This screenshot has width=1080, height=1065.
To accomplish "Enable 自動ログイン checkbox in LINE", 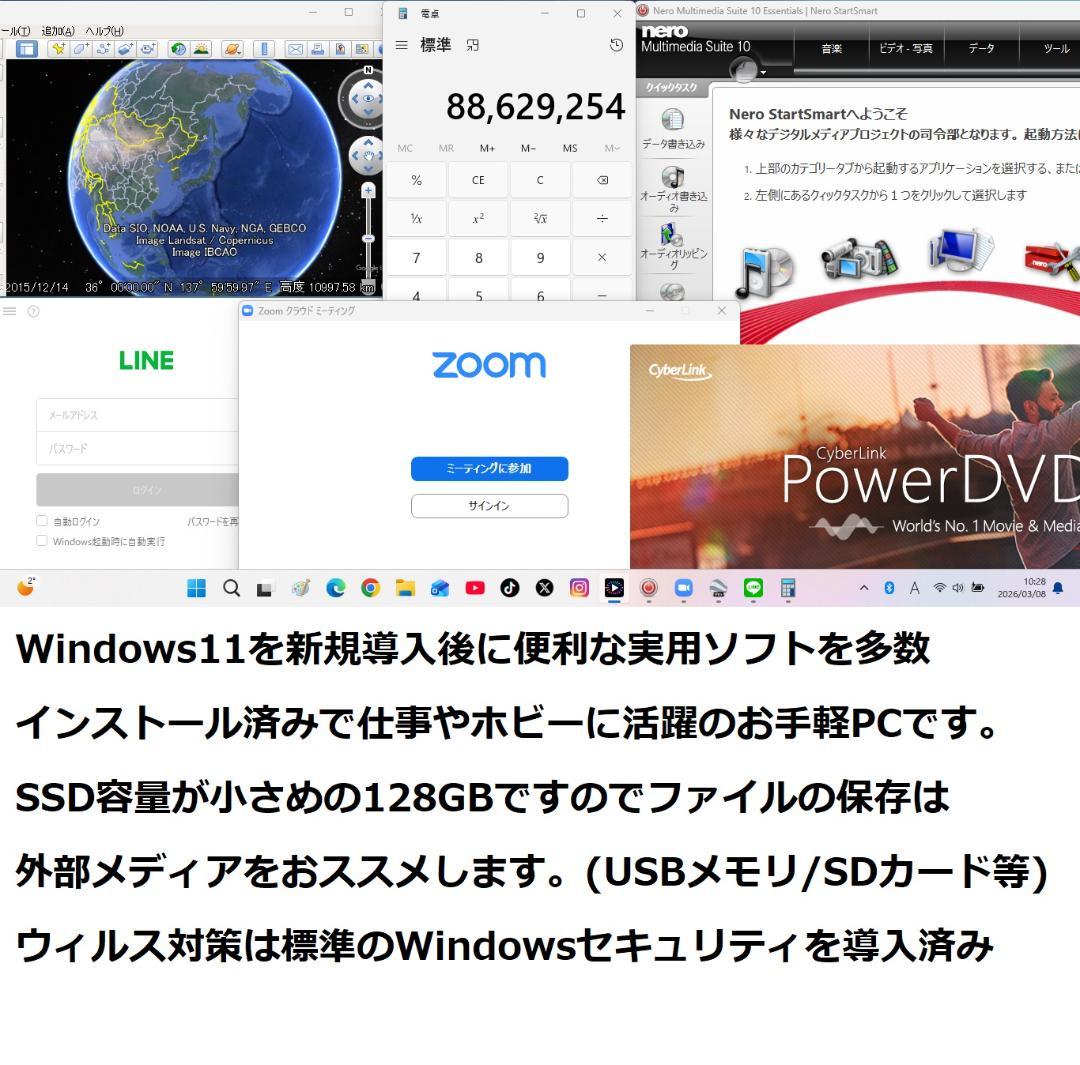I will pyautogui.click(x=42, y=521).
